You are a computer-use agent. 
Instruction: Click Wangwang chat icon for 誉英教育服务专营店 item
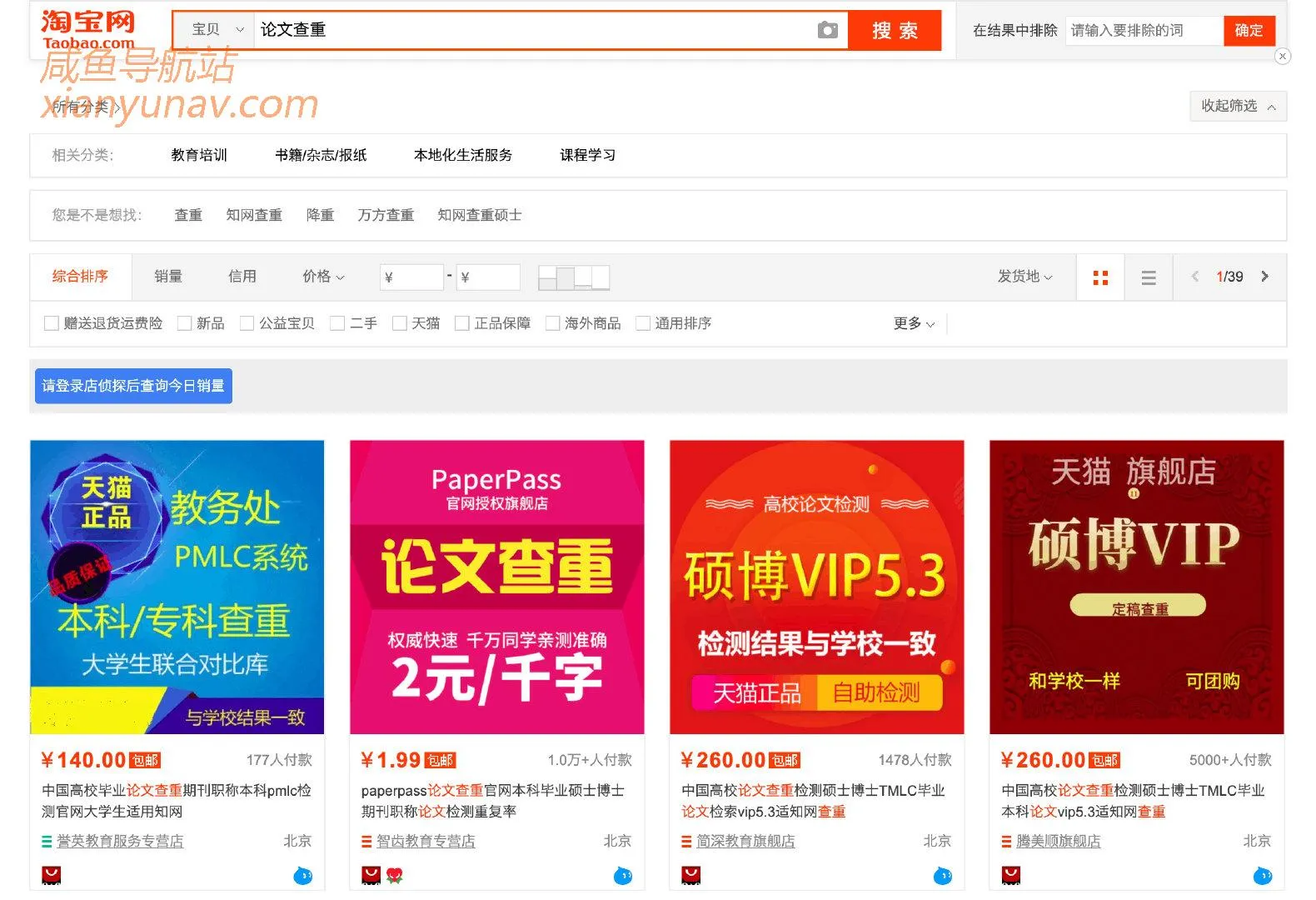coord(302,875)
